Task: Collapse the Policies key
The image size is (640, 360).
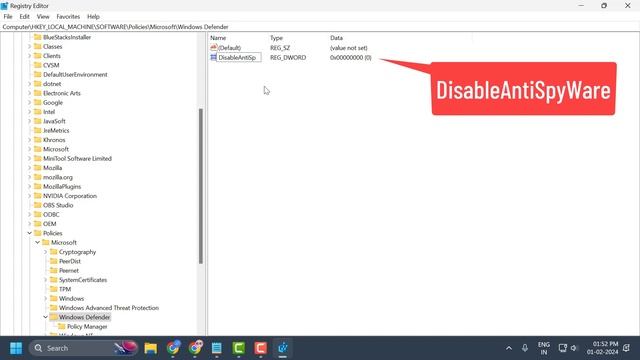Action: tap(29, 233)
